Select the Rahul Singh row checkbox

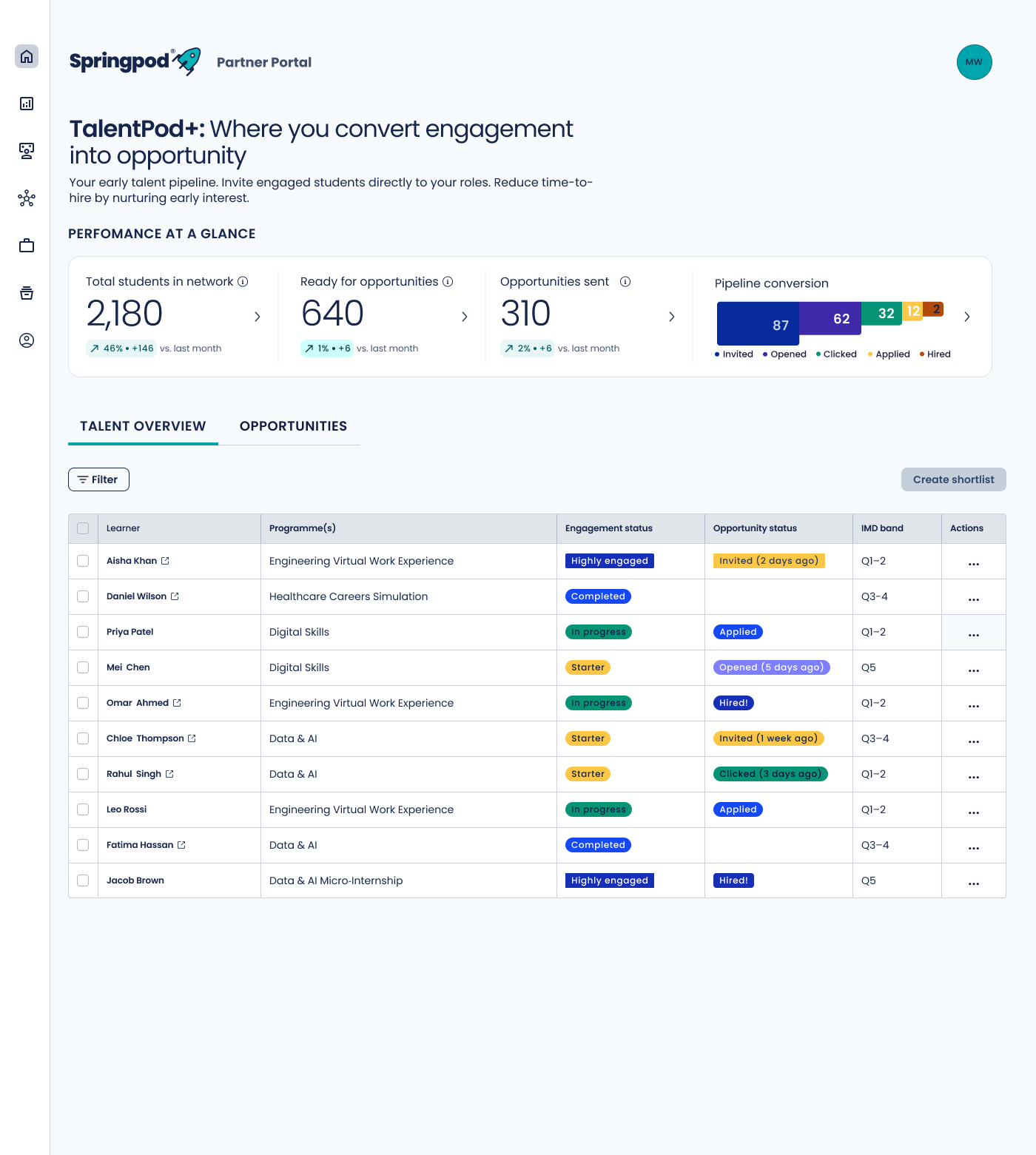[83, 774]
